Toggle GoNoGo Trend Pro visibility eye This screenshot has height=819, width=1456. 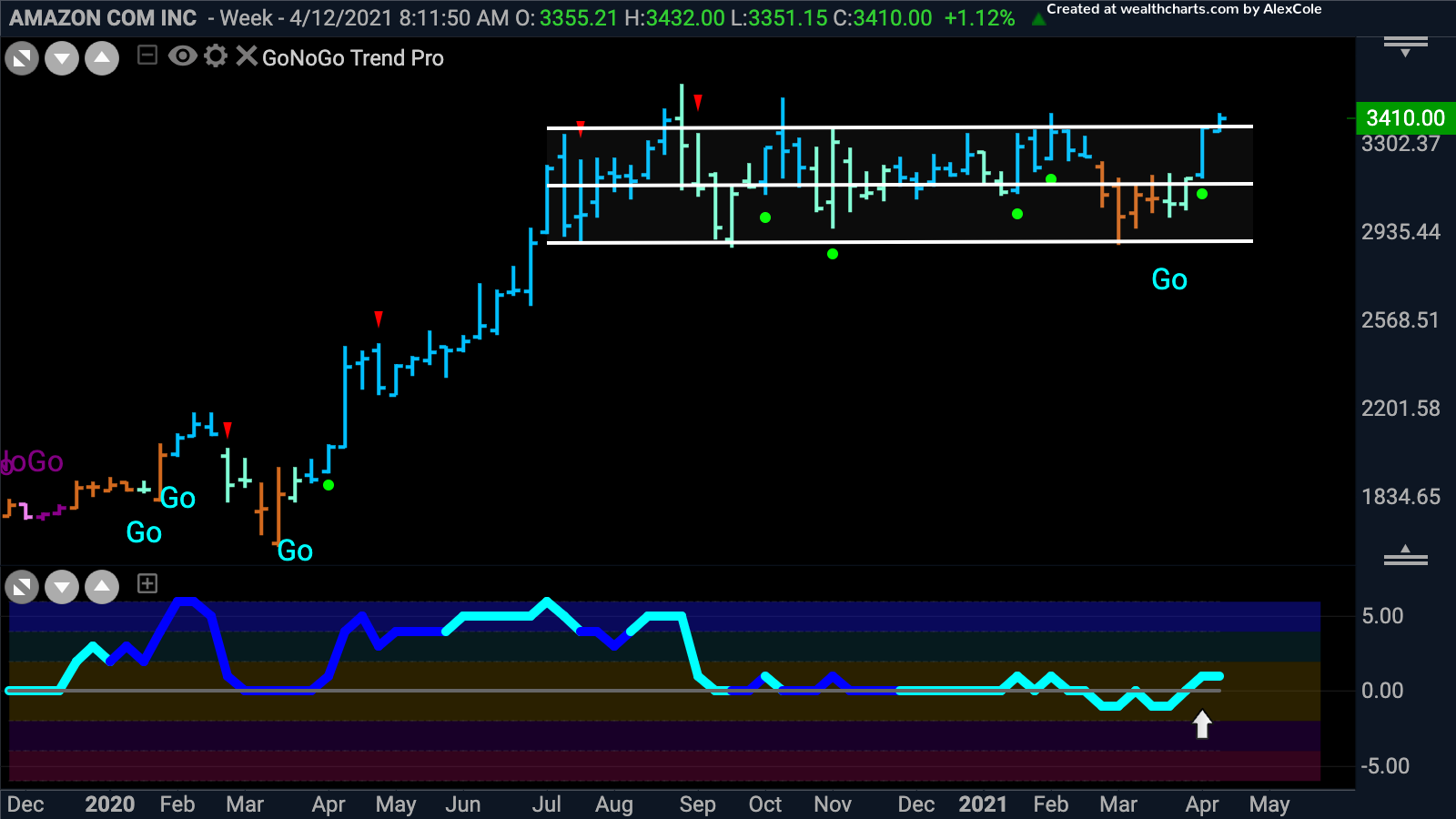click(x=183, y=56)
